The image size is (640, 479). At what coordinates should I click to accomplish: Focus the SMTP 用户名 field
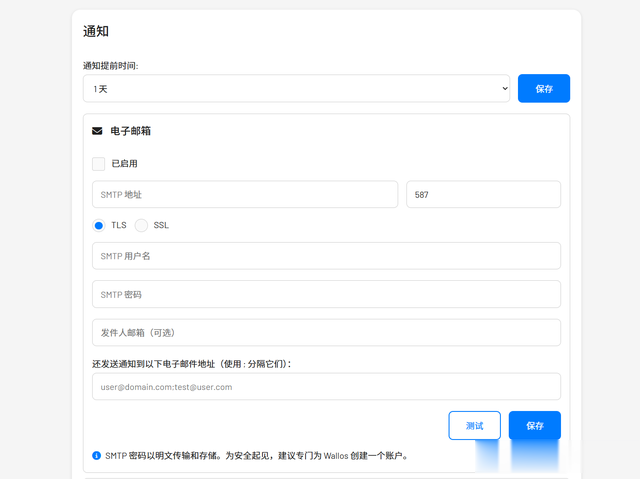pyautogui.click(x=326, y=256)
